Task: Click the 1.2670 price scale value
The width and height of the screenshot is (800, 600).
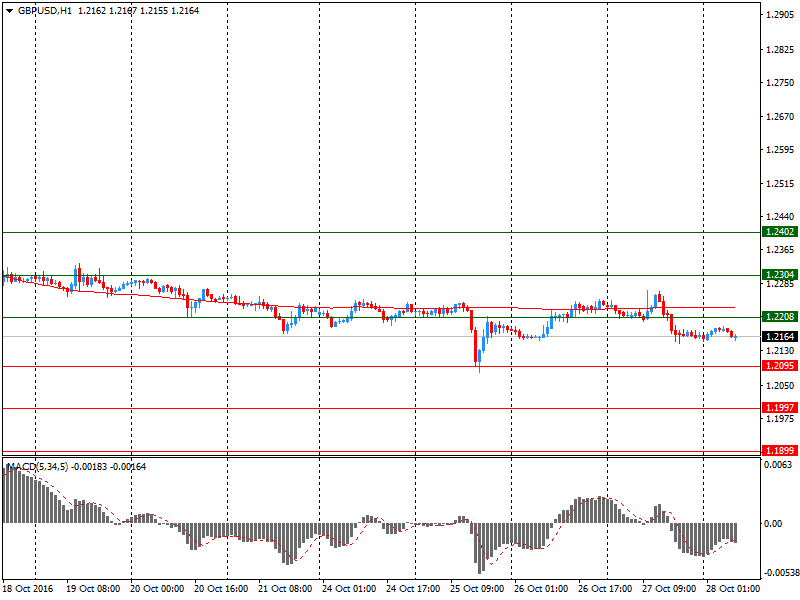Action: [780, 117]
